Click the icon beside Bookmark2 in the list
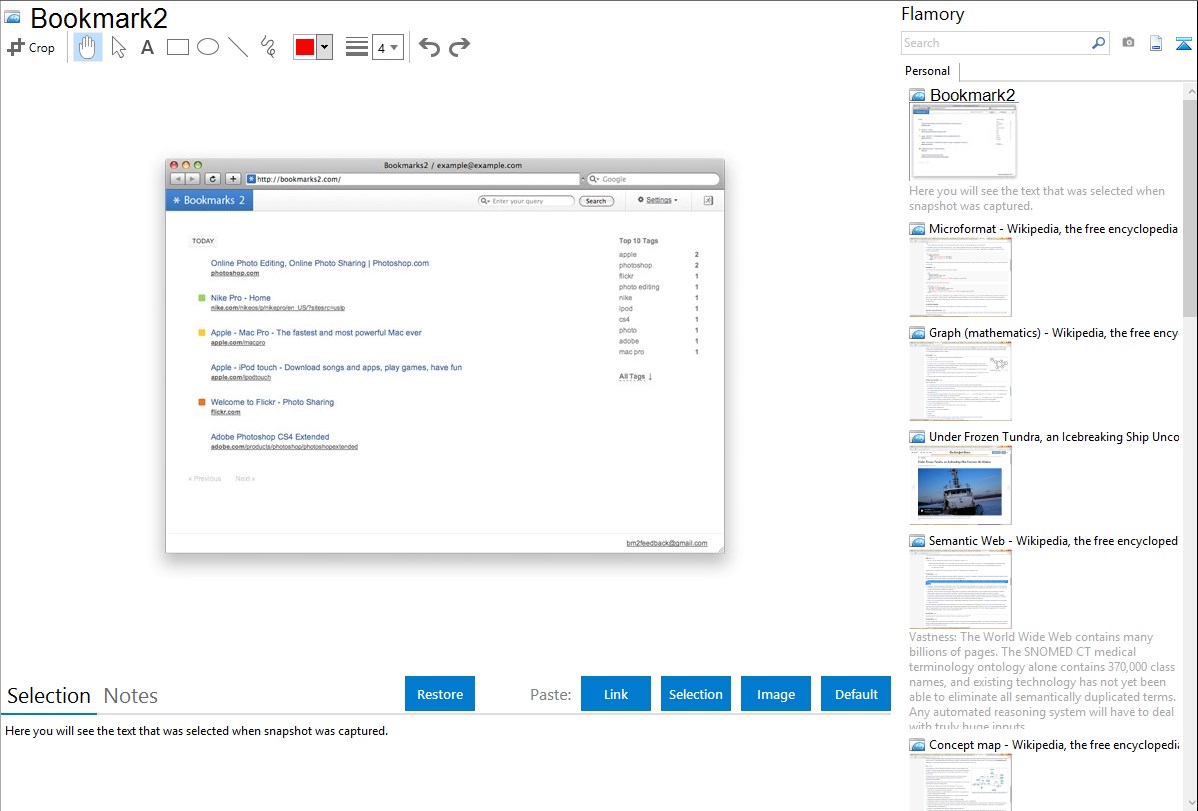The image size is (1198, 811). (918, 95)
